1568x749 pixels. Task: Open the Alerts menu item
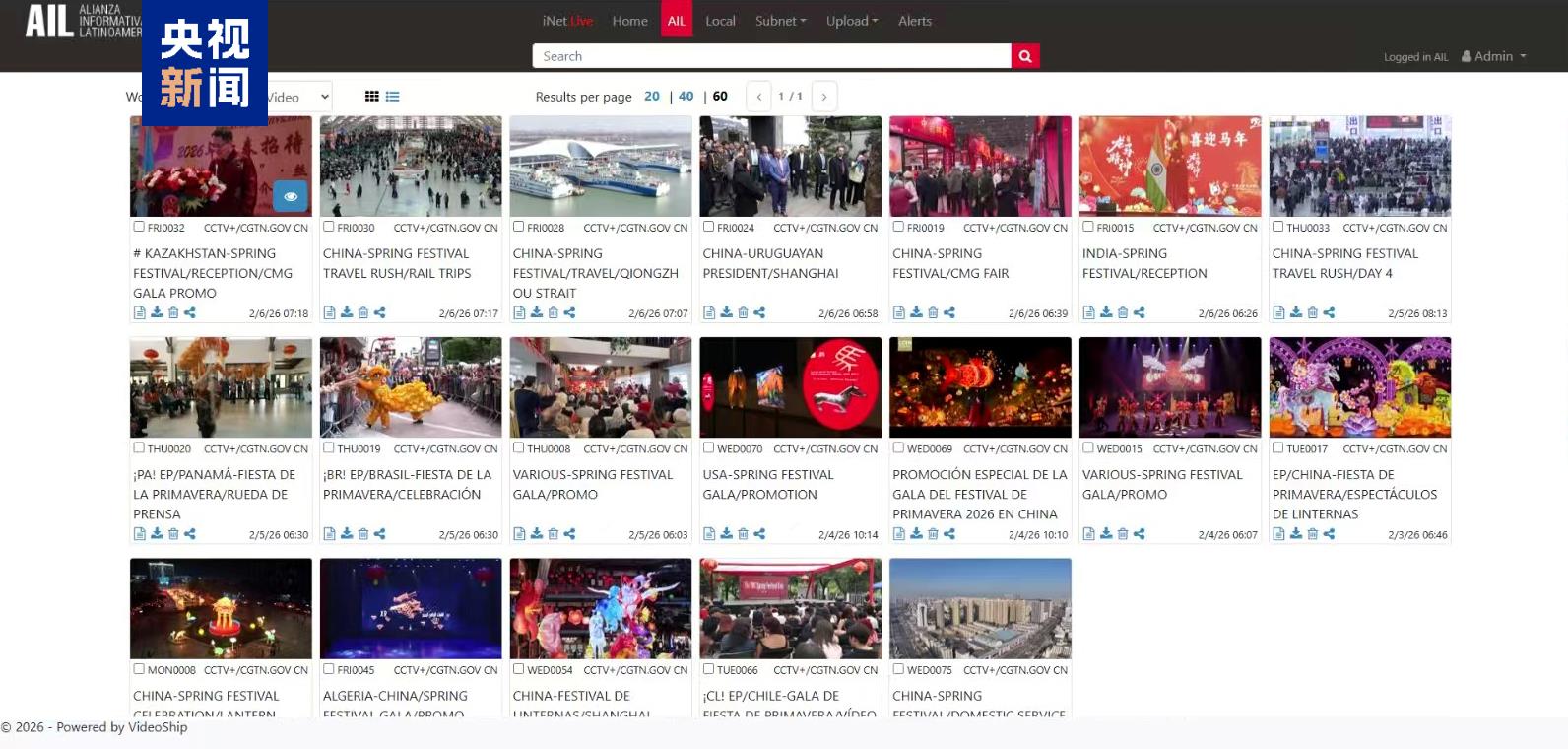click(914, 21)
